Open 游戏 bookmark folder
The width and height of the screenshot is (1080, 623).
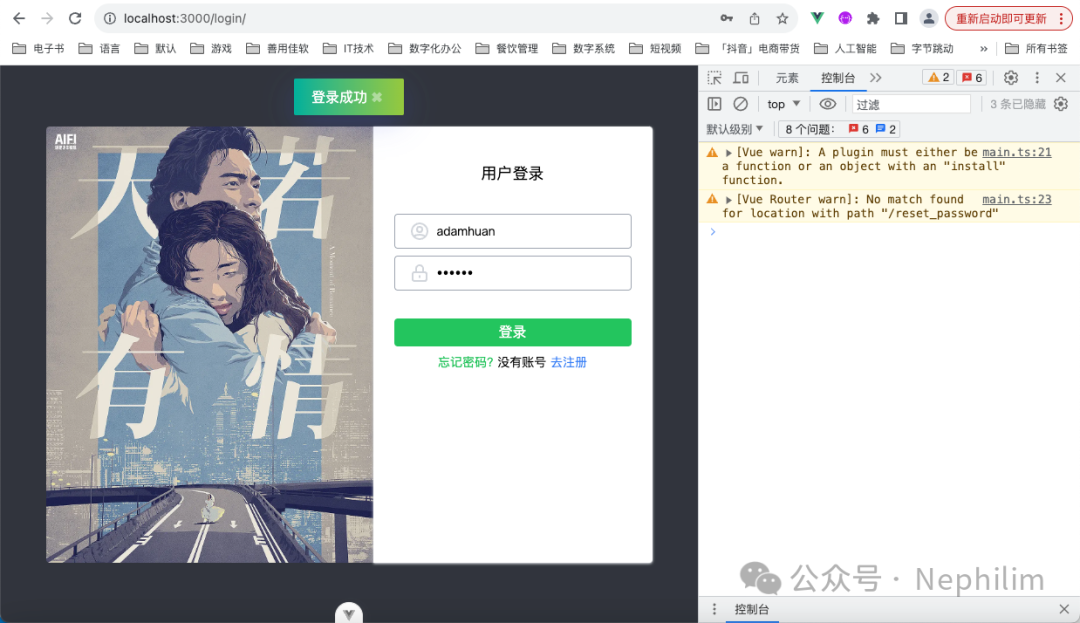pyautogui.click(x=211, y=48)
